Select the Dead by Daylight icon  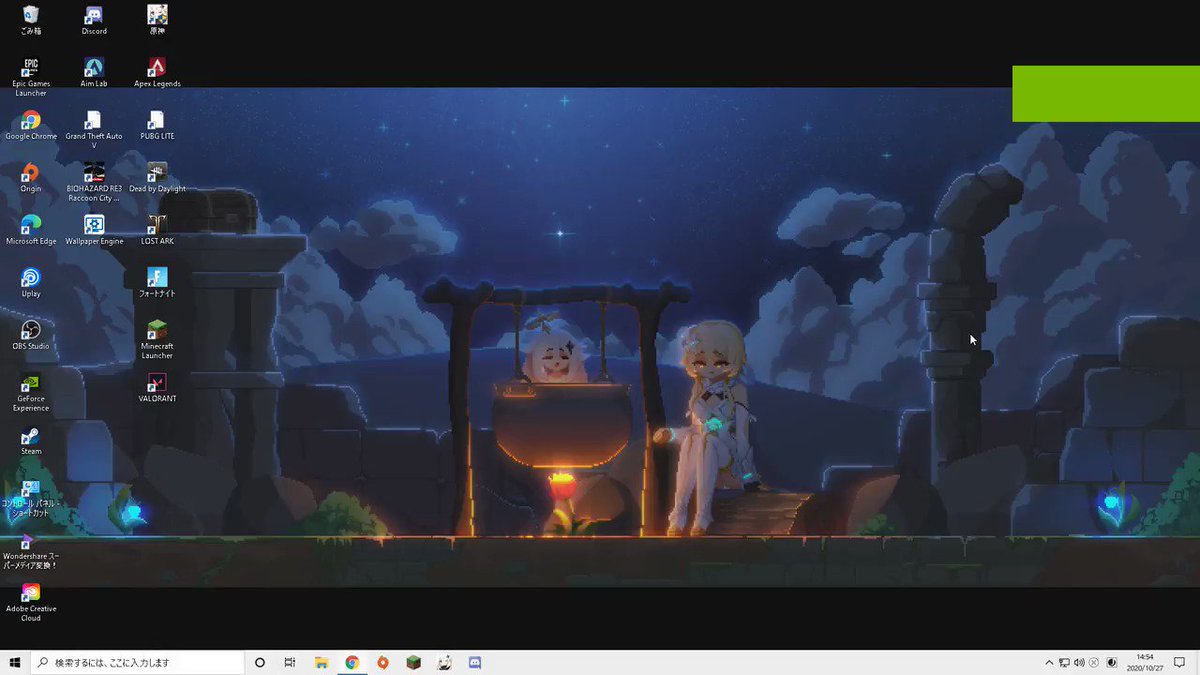pyautogui.click(x=157, y=178)
